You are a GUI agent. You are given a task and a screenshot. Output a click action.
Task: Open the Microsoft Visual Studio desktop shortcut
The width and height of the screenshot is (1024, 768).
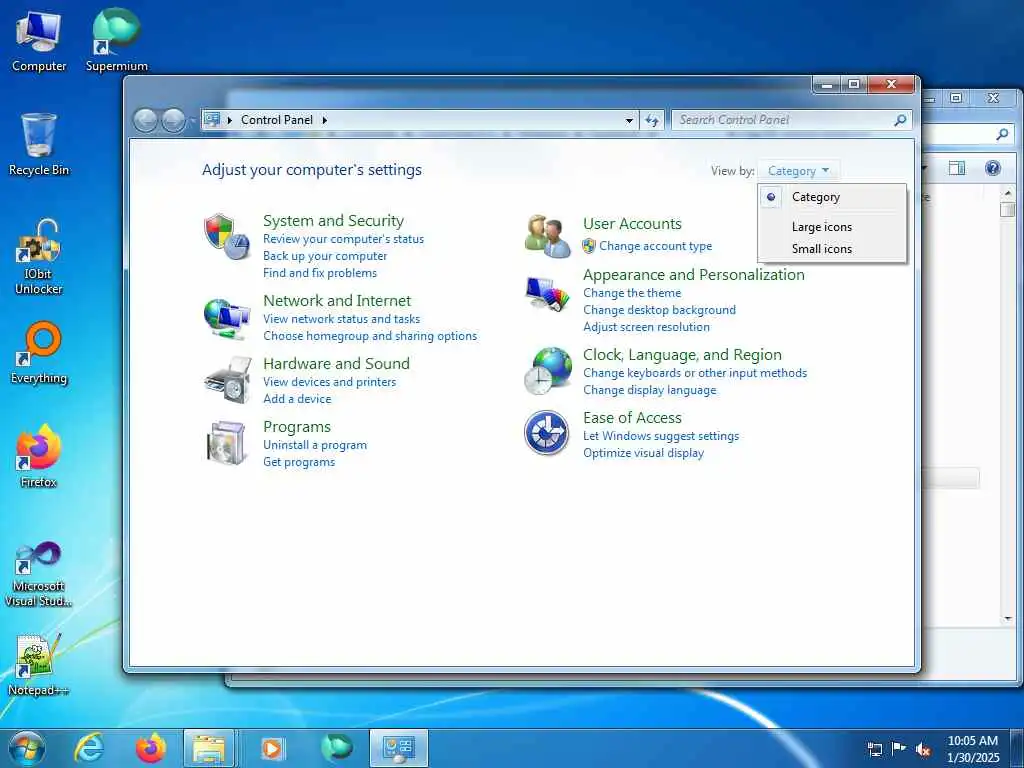(39, 575)
